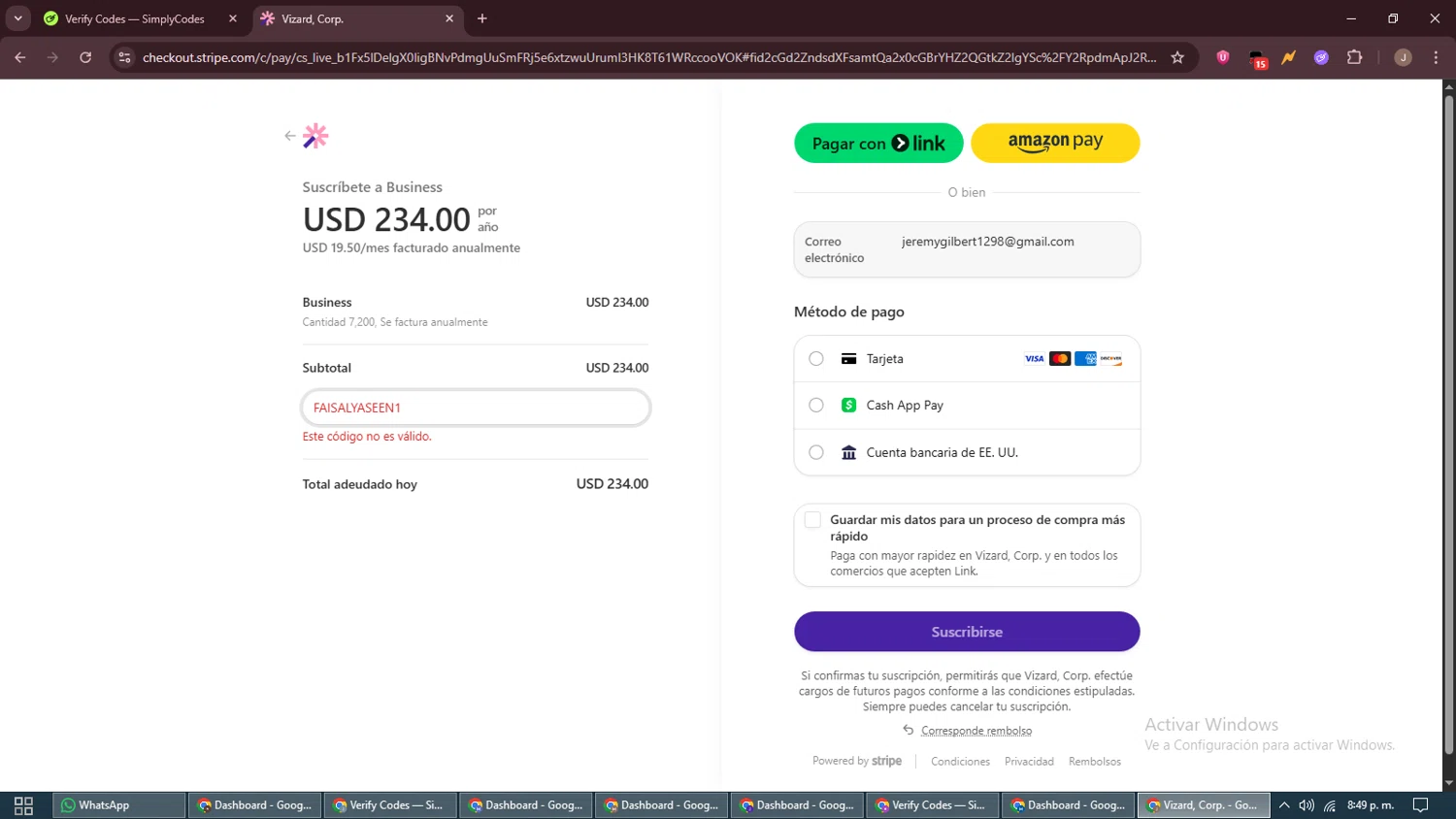
Task: Click the Suscribirse button
Action: [x=967, y=632]
